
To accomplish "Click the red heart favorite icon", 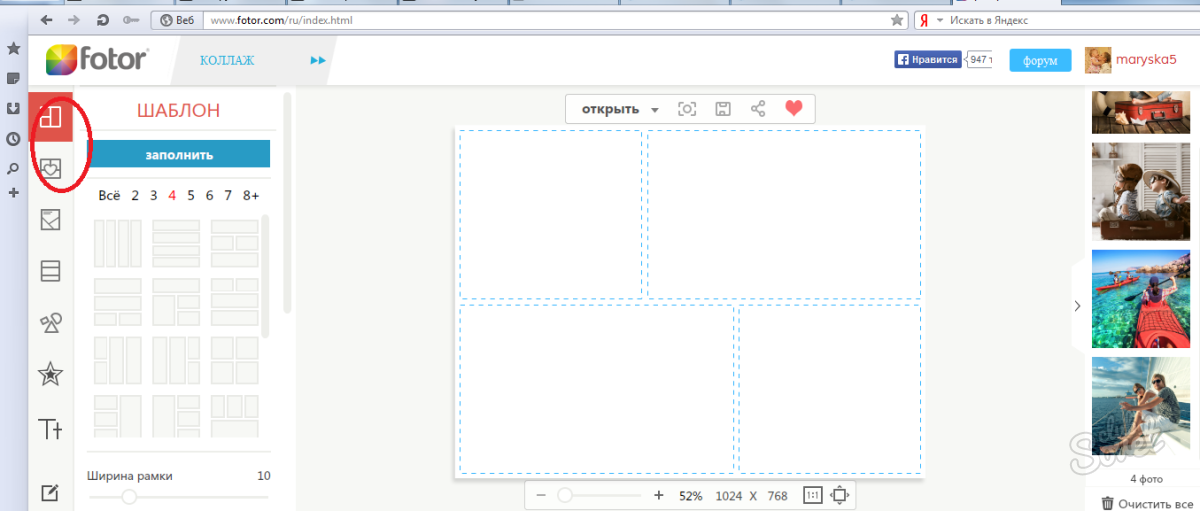I will coord(793,109).
